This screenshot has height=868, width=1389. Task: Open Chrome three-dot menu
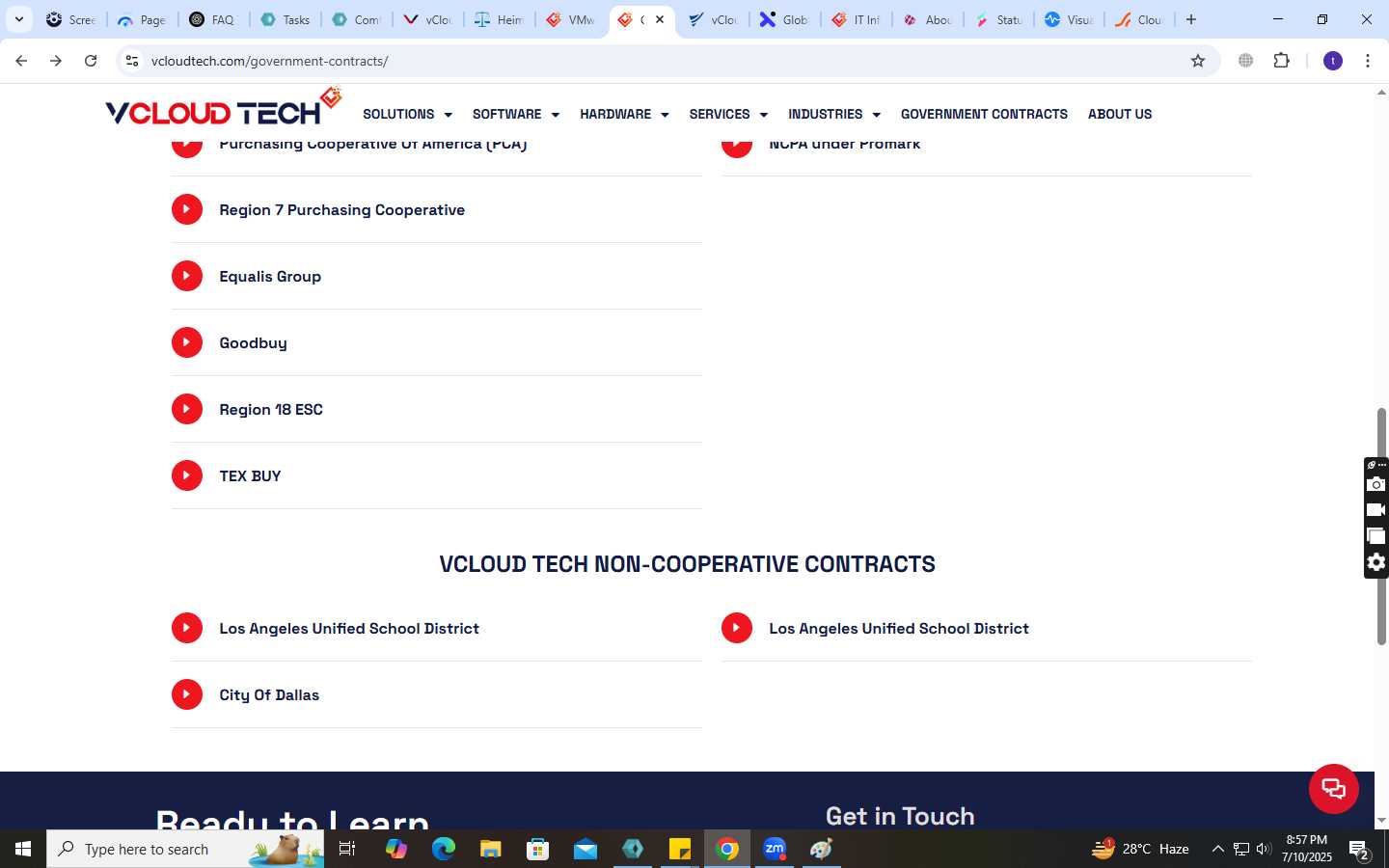pos(1368,61)
